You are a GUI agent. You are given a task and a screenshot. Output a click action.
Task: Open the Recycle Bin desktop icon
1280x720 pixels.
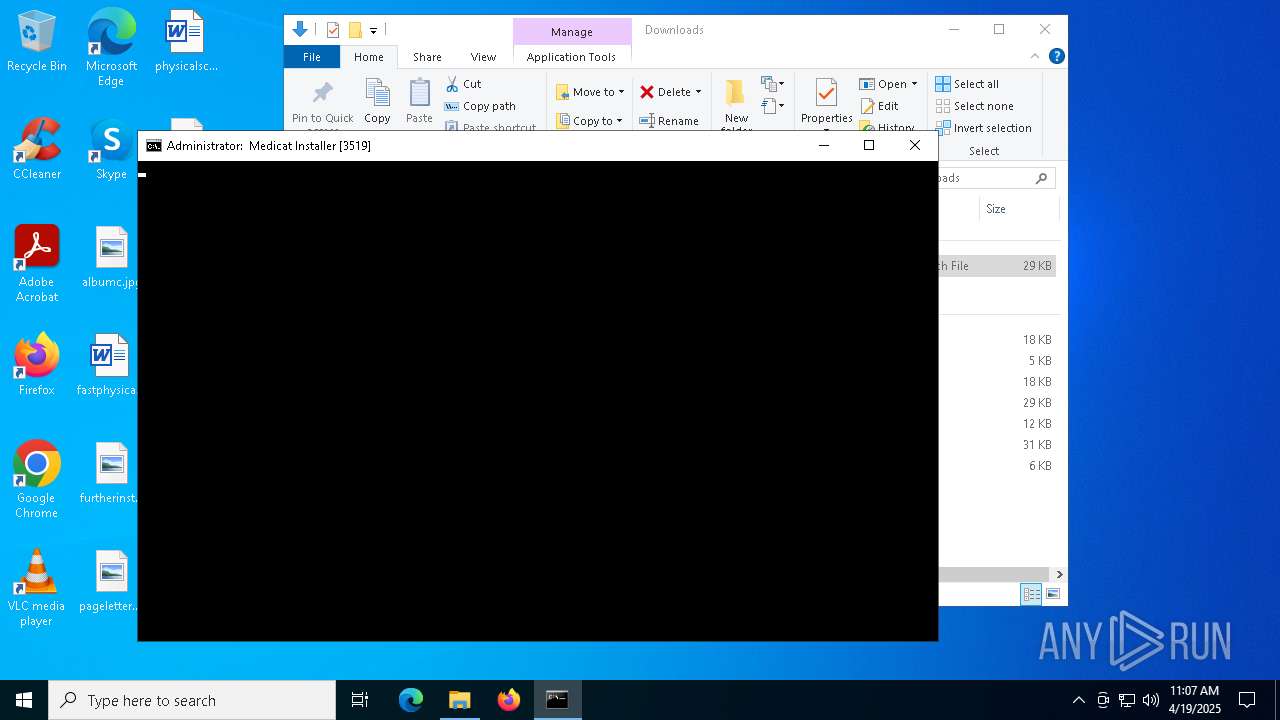(37, 42)
